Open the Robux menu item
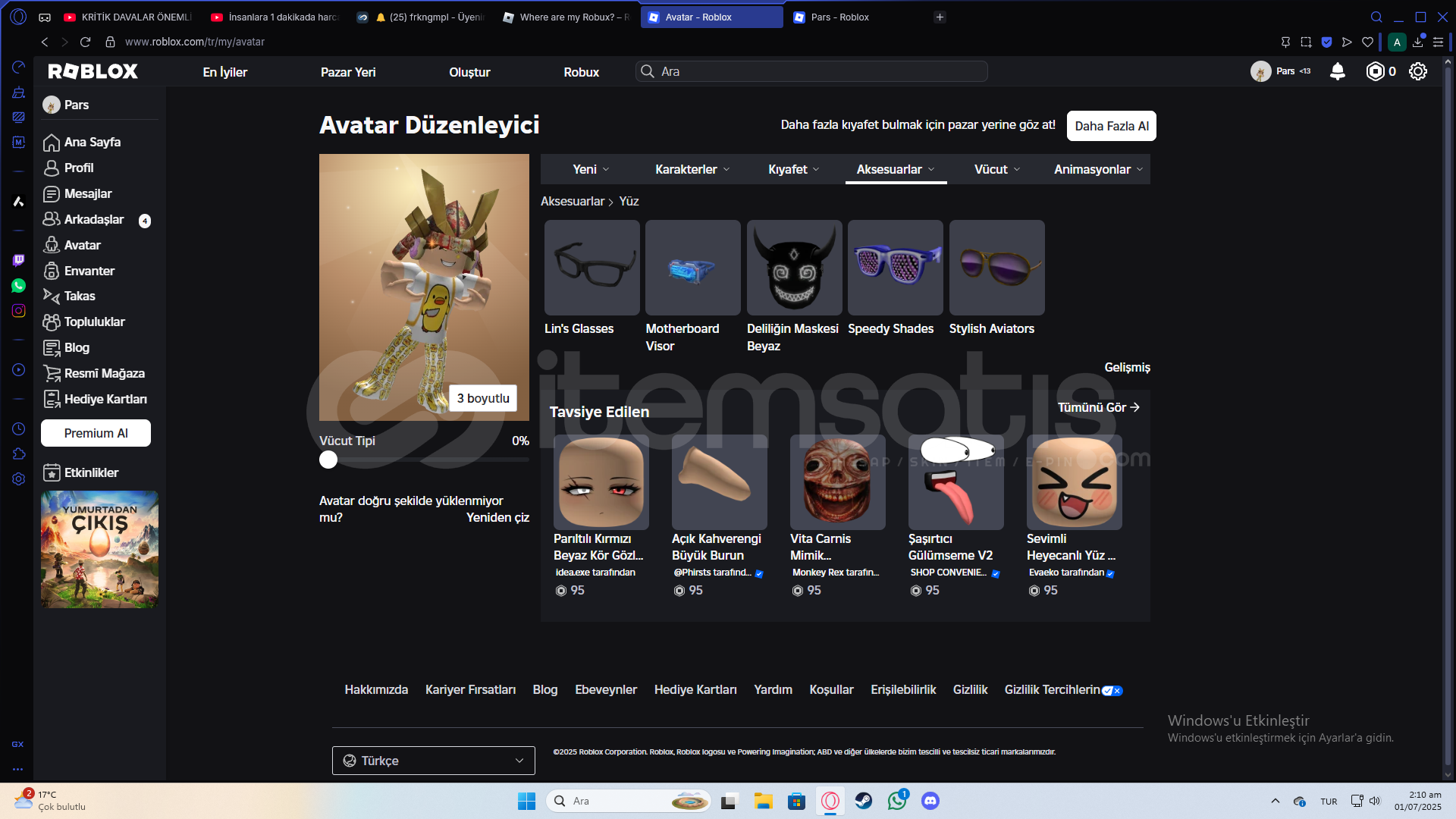1456x819 pixels. pyautogui.click(x=581, y=72)
